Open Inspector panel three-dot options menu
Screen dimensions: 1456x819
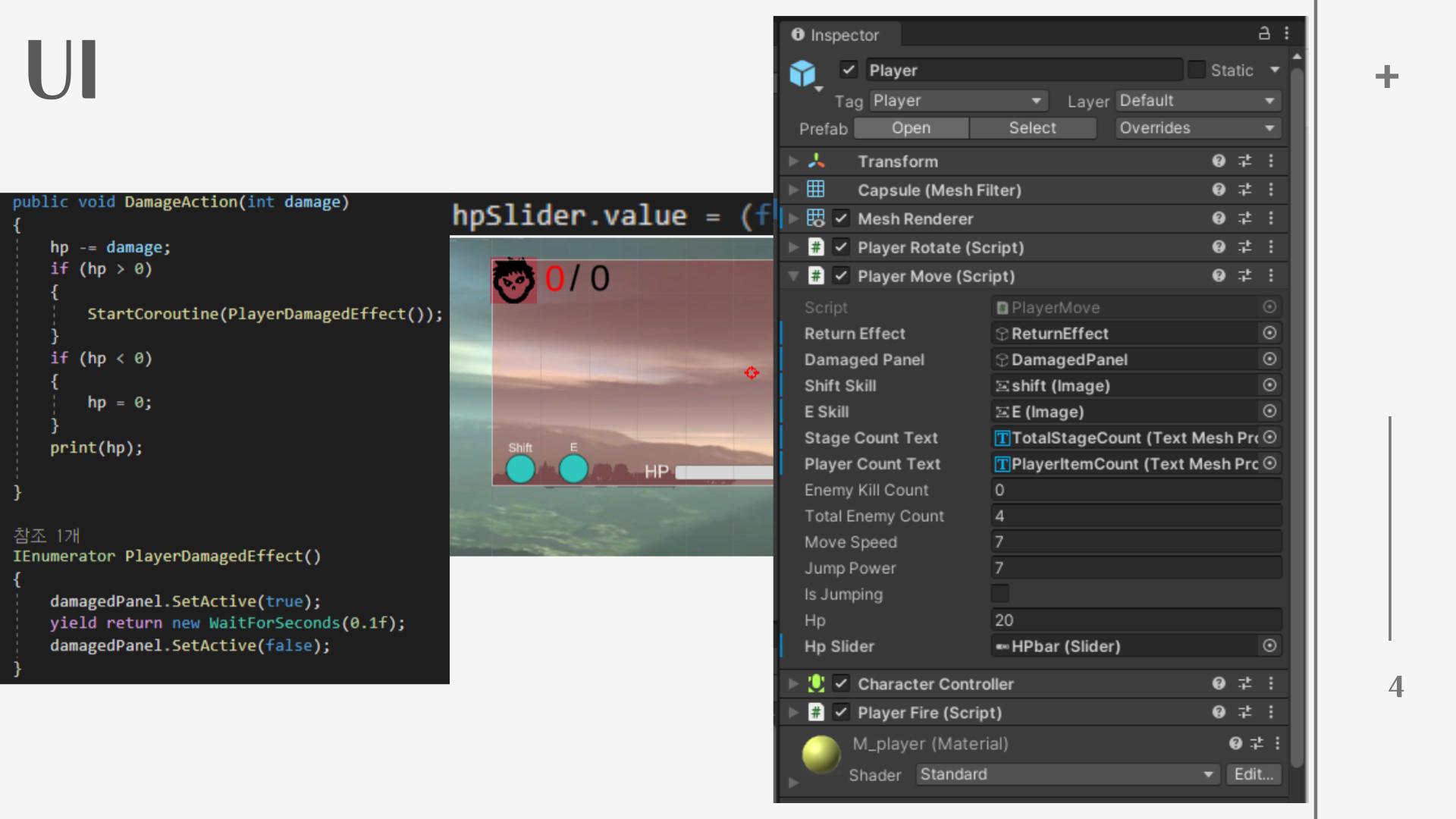tap(1287, 33)
